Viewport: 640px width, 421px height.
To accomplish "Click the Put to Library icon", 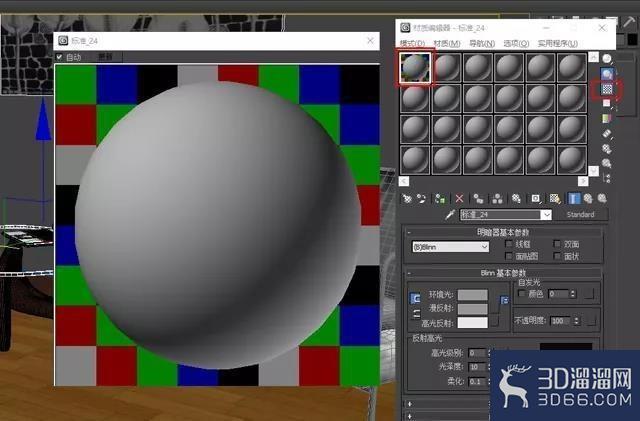I will click(516, 198).
